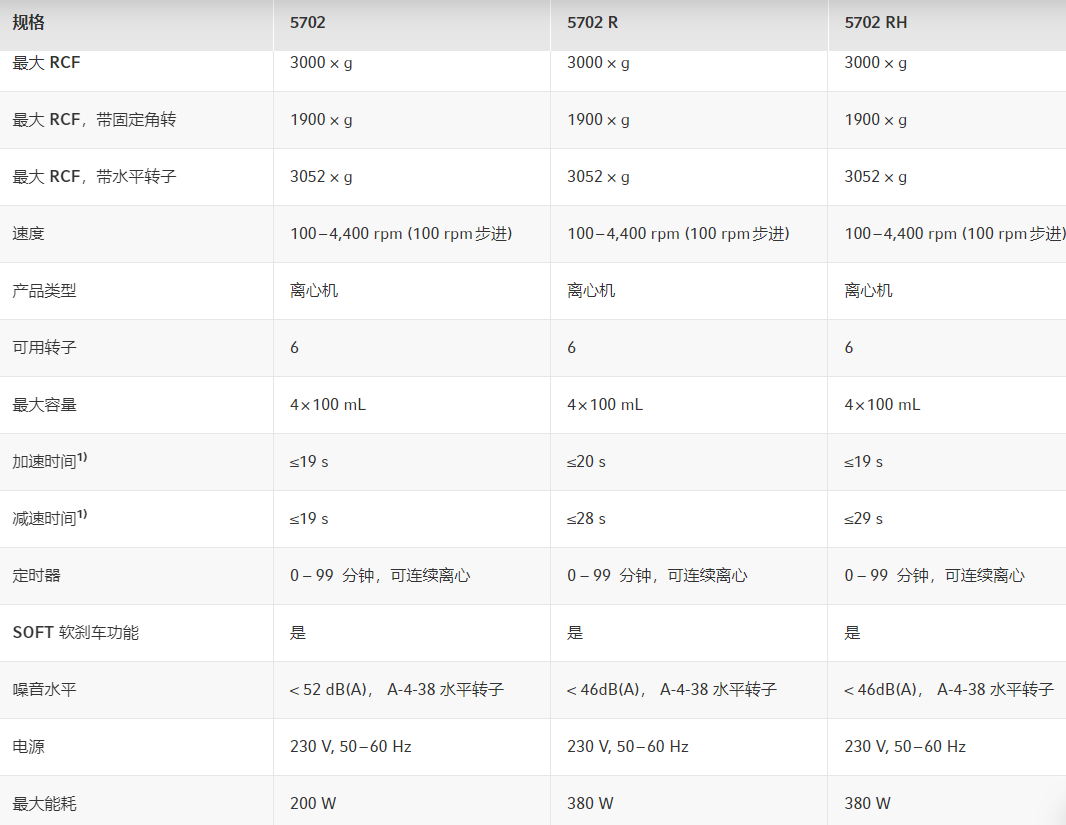This screenshot has width=1066, height=825.
Task: Select the "5702 RH" column header
Action: pyautogui.click(x=875, y=22)
